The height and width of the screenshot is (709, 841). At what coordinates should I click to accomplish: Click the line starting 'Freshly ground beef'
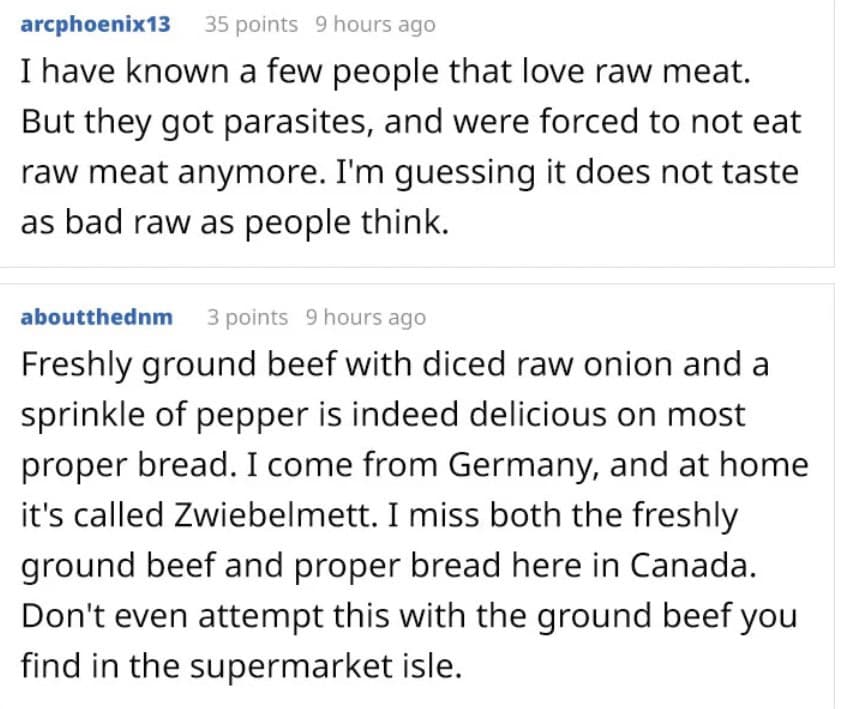pos(395,365)
